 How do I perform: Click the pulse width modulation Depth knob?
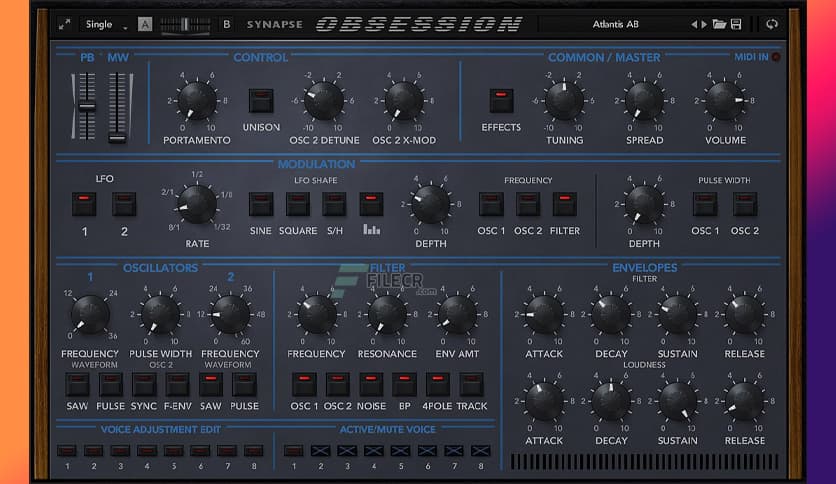pyautogui.click(x=644, y=204)
